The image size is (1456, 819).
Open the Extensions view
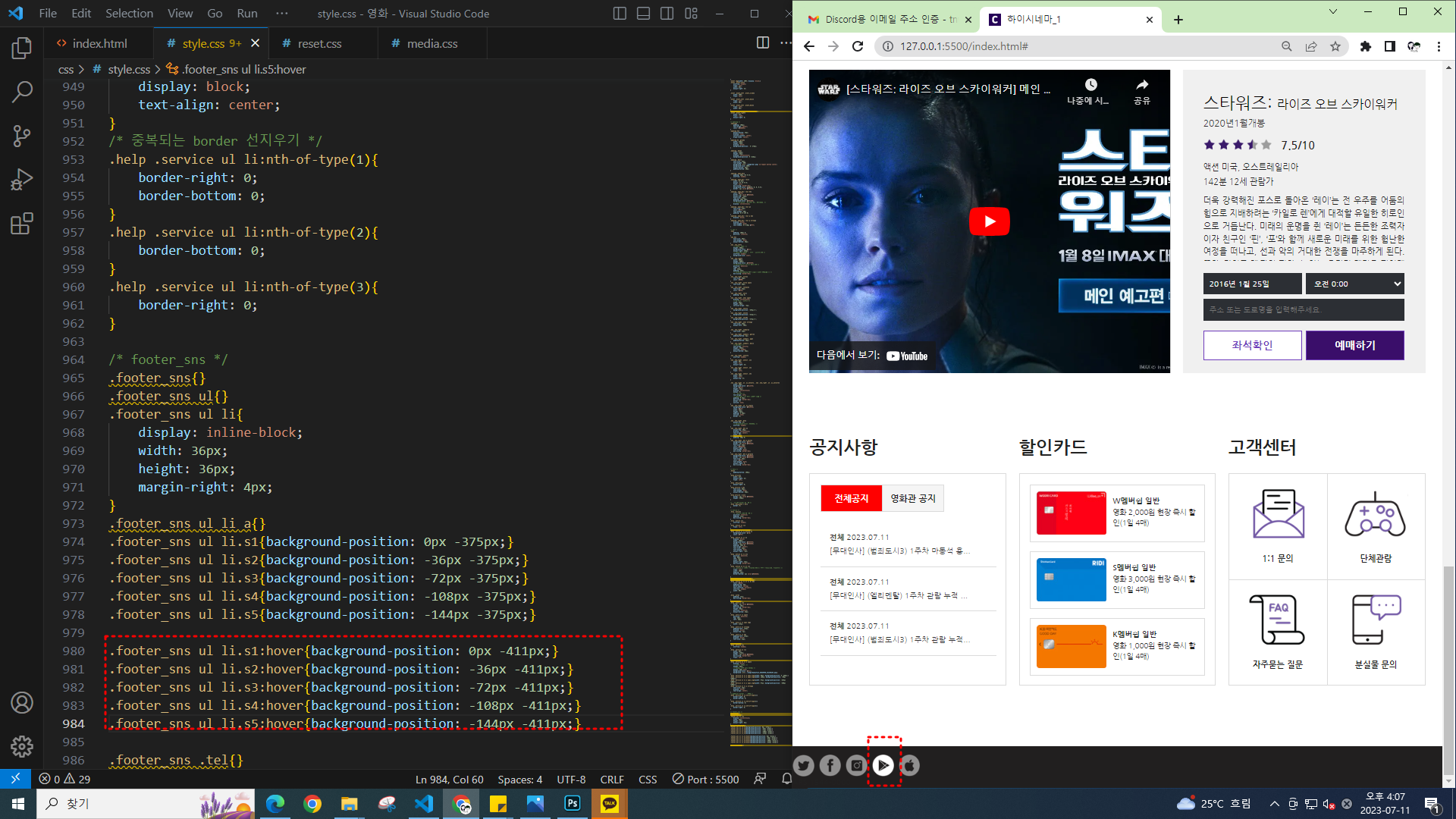pos(22,224)
